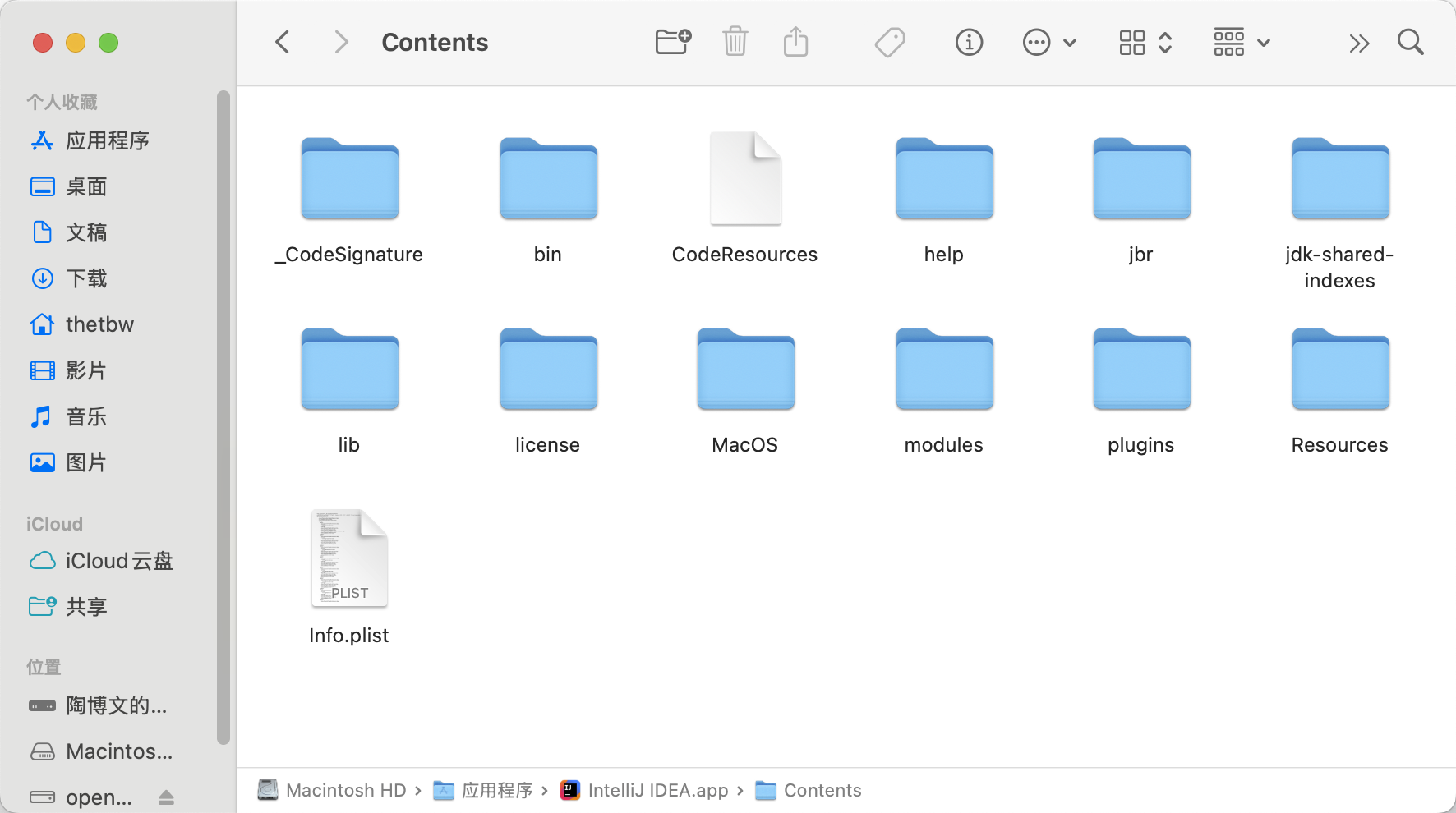
Task: Create a new folder from the toolbar
Action: pyautogui.click(x=674, y=42)
